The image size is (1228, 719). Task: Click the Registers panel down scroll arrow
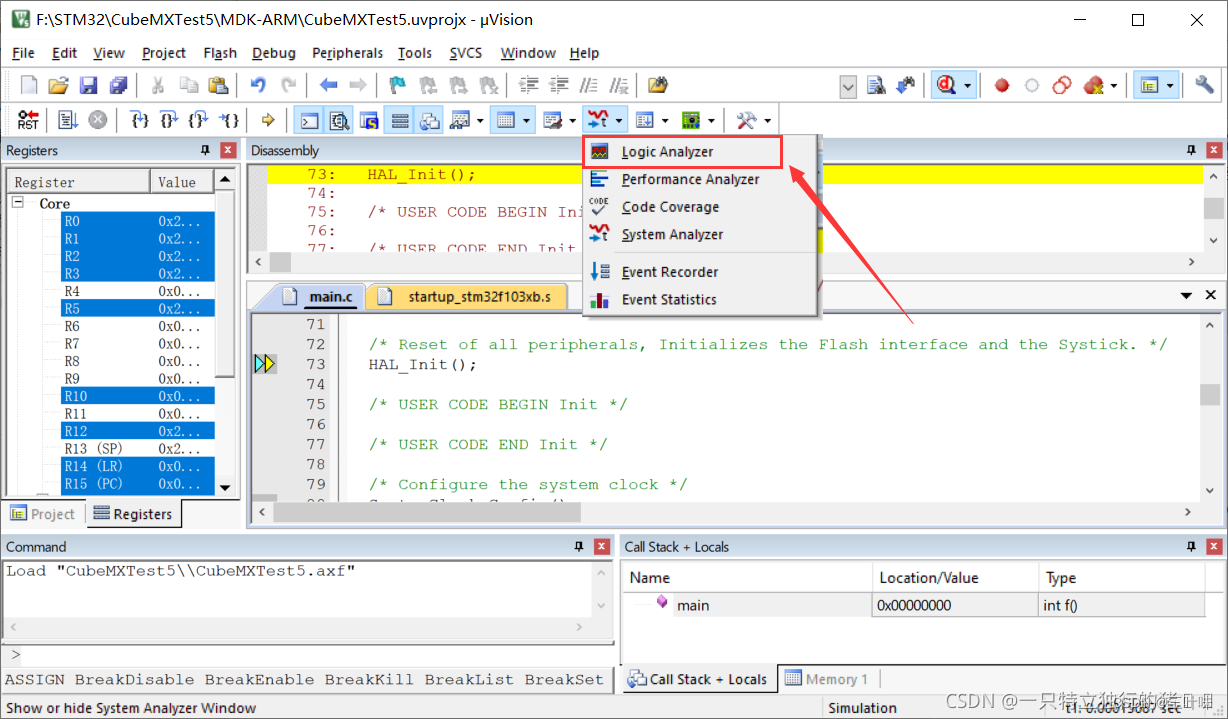point(225,487)
